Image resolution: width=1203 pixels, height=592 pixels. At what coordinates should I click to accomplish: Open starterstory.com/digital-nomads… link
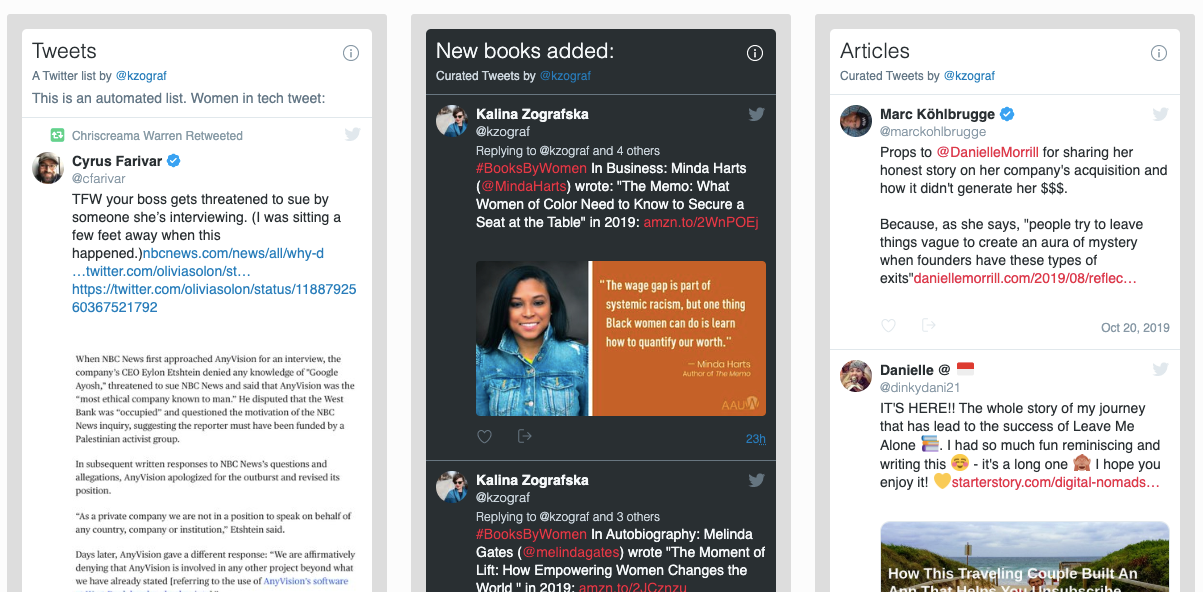coord(1055,482)
